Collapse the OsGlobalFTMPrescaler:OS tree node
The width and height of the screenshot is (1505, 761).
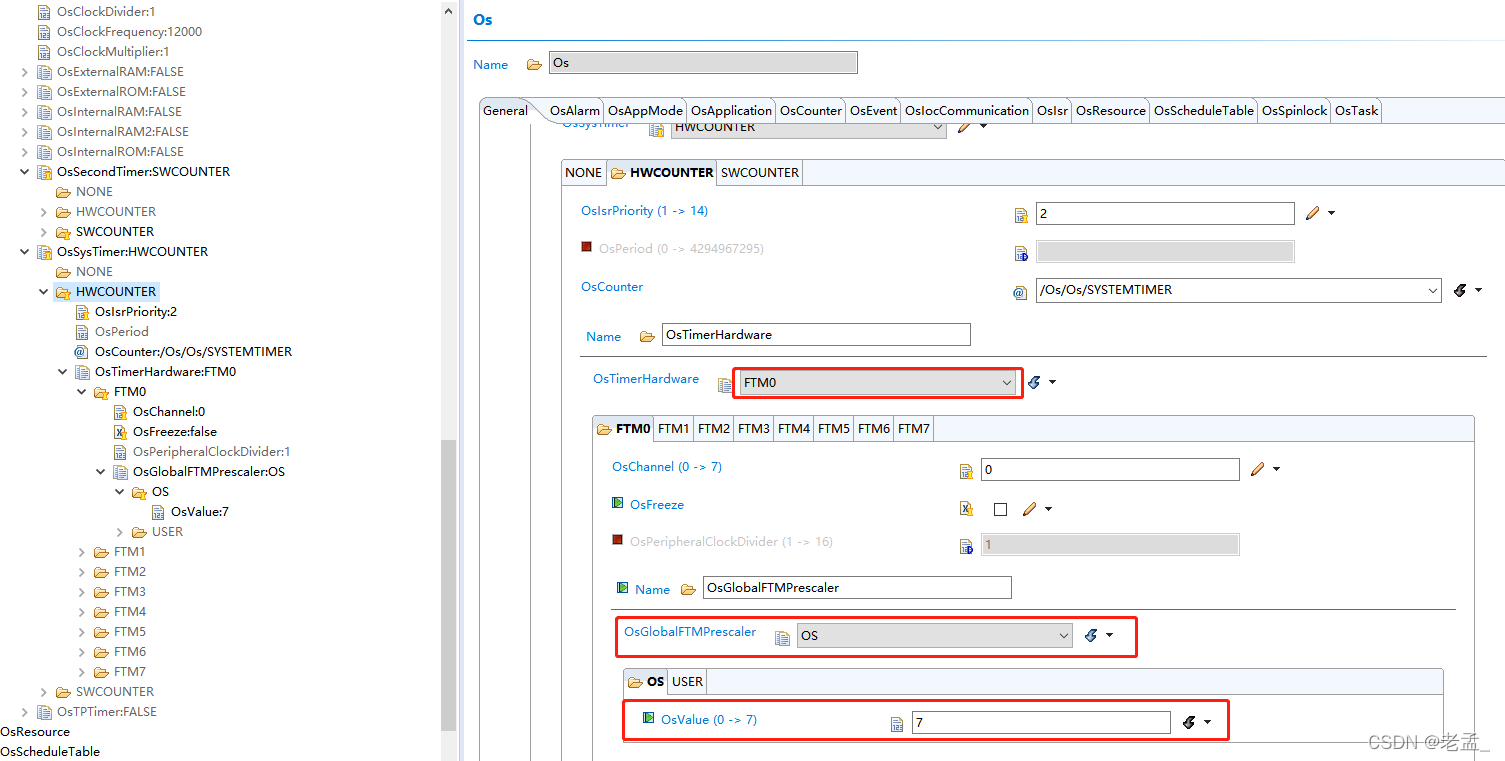(101, 472)
